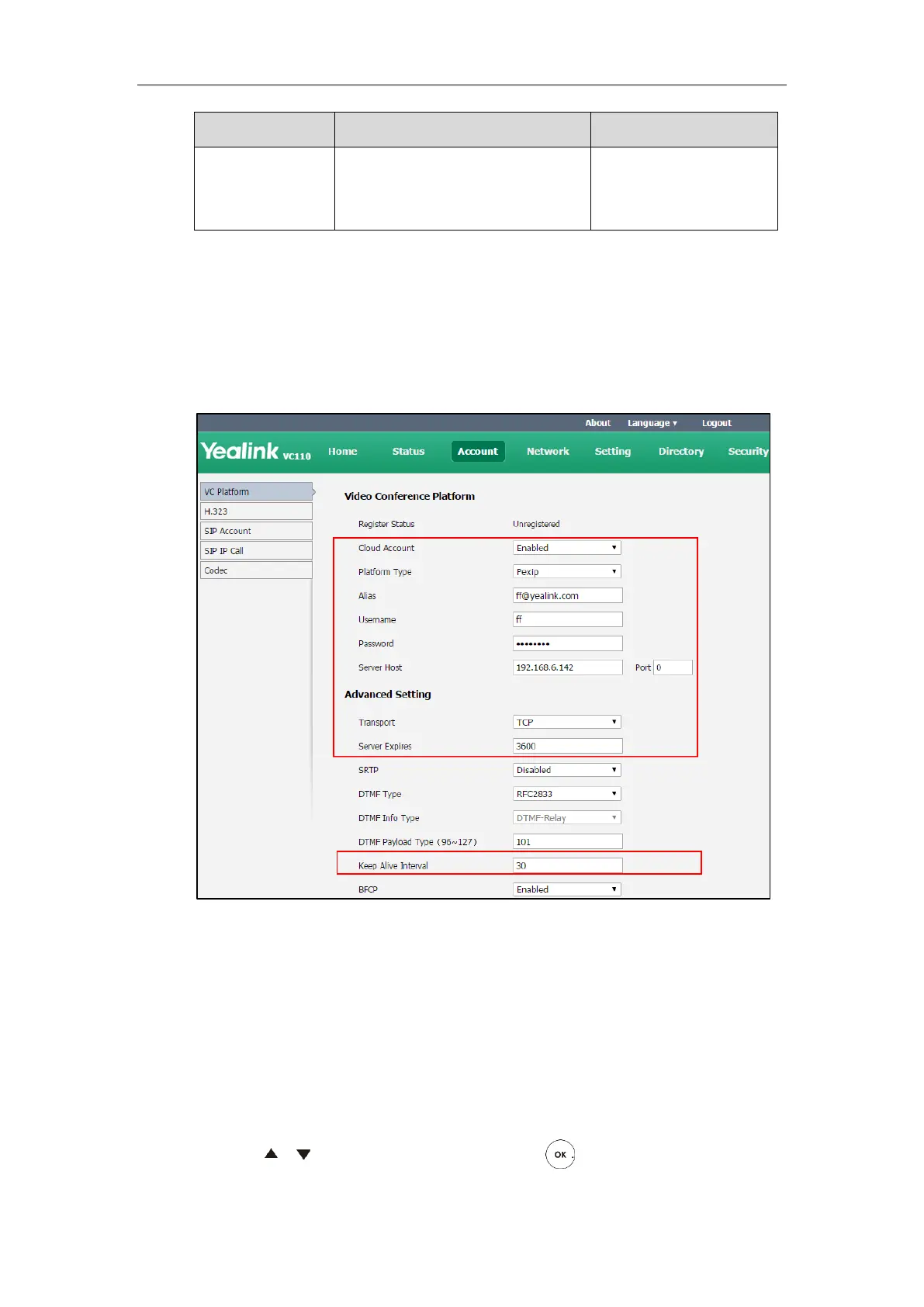The image size is (924, 1307).
Task: Open the Codec sidebar item
Action: [x=256, y=570]
